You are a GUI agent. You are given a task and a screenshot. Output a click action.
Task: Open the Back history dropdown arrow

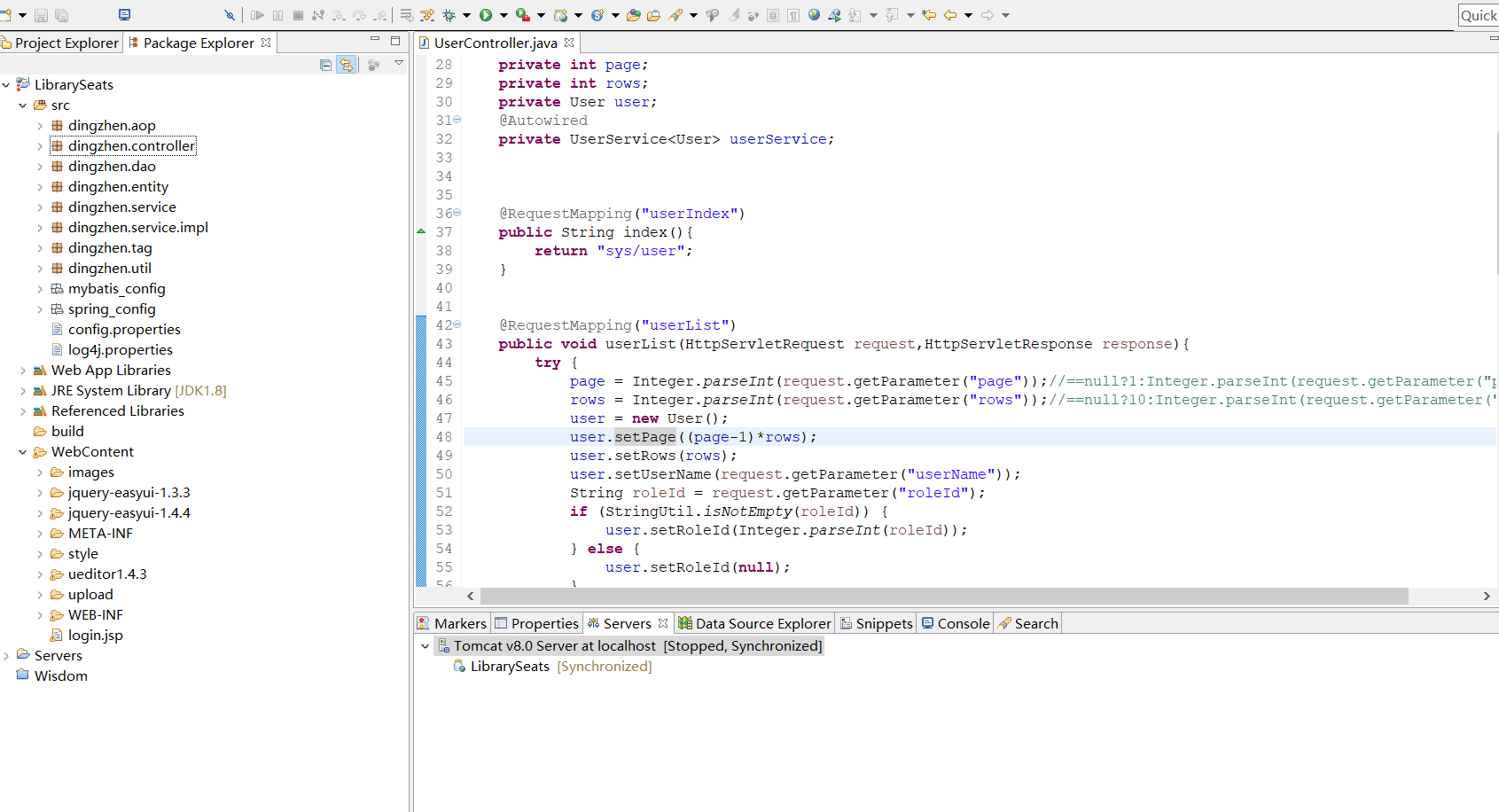coord(968,15)
